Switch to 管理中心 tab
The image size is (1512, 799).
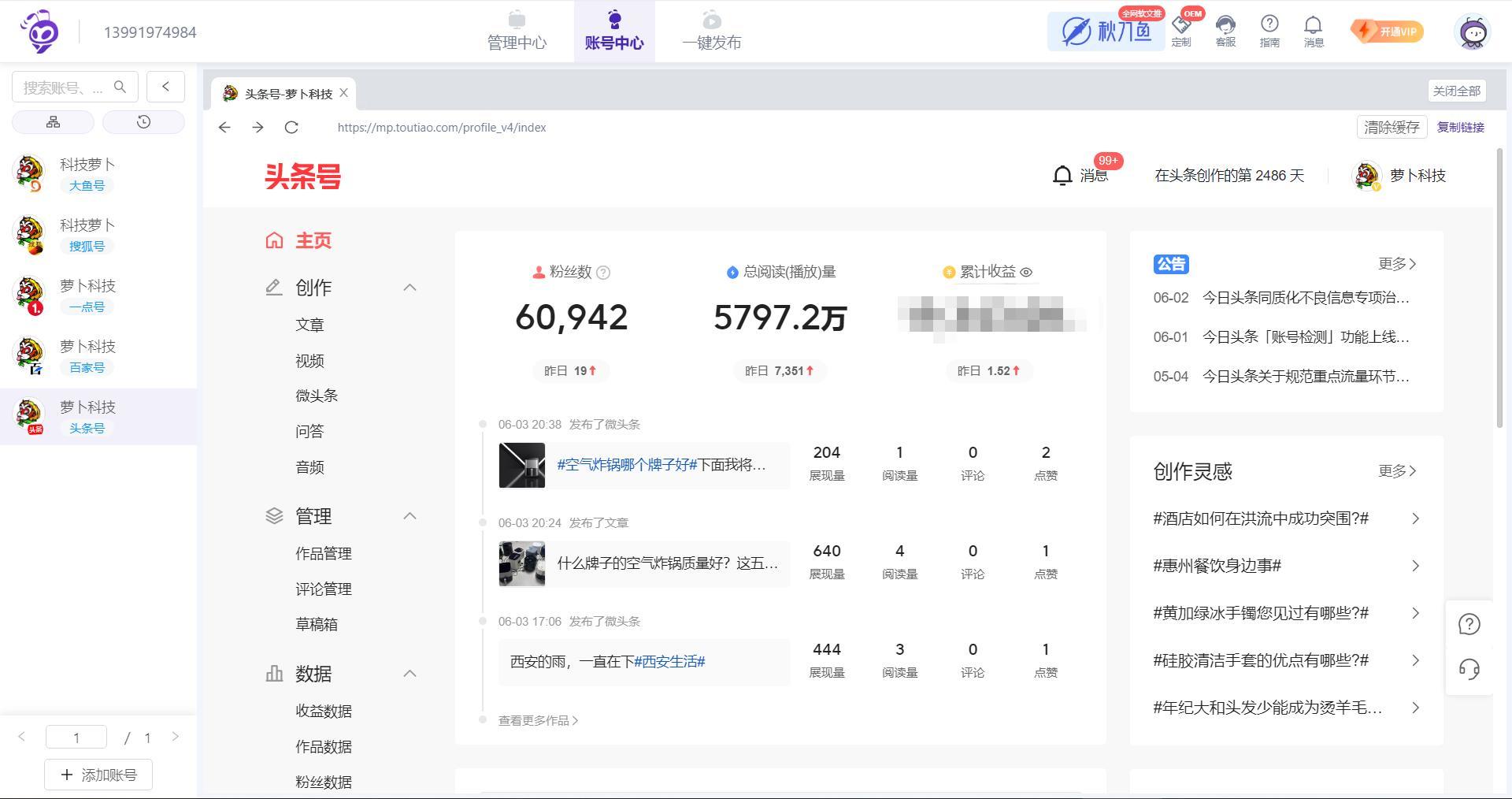pyautogui.click(x=517, y=32)
